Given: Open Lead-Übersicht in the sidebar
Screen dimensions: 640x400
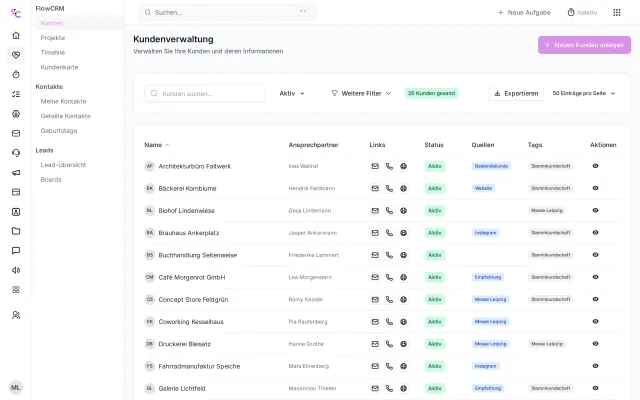Looking at the screenshot, I should (x=63, y=165).
